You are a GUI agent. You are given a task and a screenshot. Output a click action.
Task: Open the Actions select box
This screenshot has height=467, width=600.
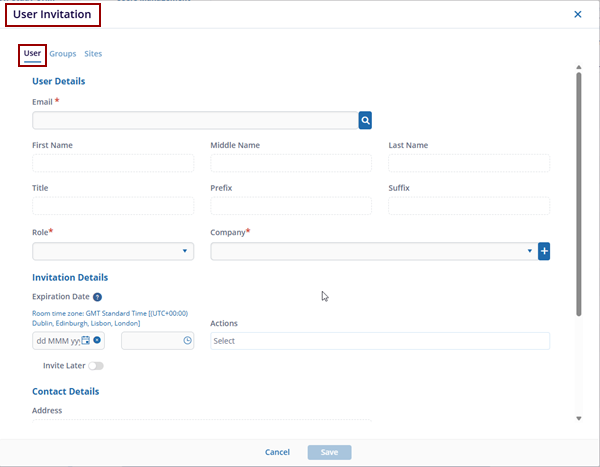(380, 341)
